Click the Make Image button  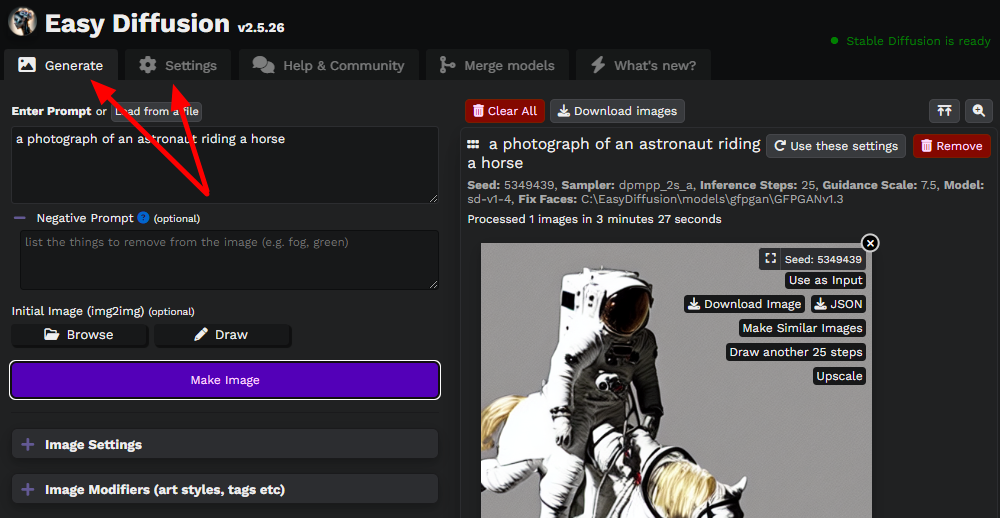225,380
